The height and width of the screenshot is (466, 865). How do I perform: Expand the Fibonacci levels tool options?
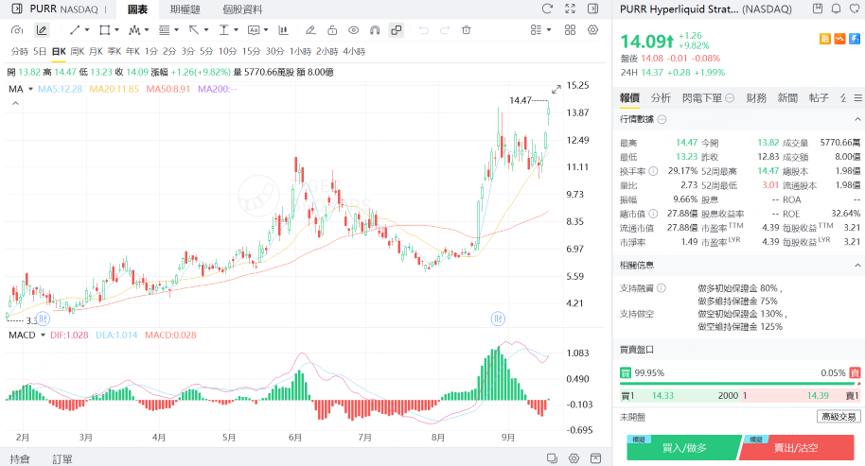coord(176,30)
